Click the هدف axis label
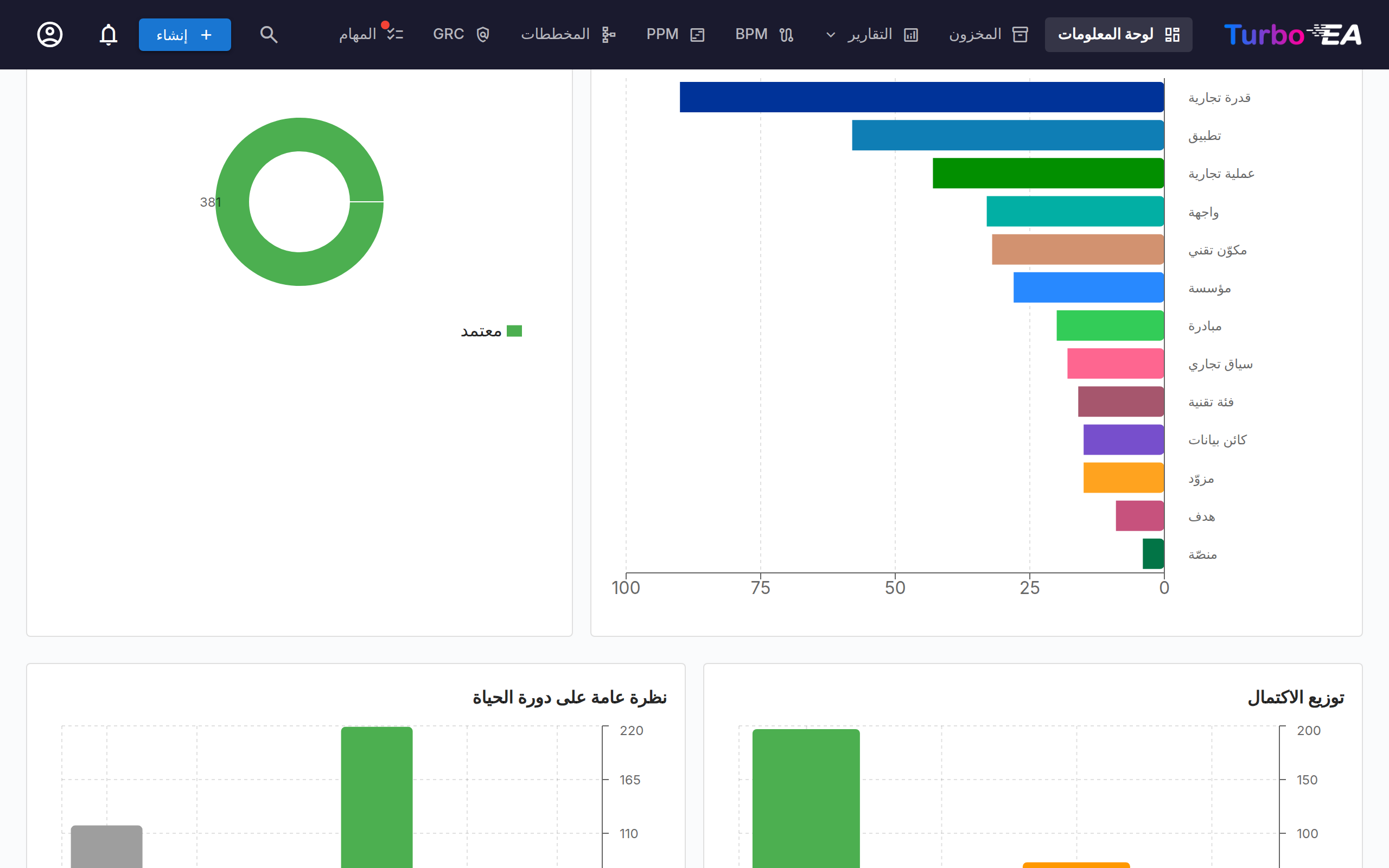1389x868 pixels. 1201,516
